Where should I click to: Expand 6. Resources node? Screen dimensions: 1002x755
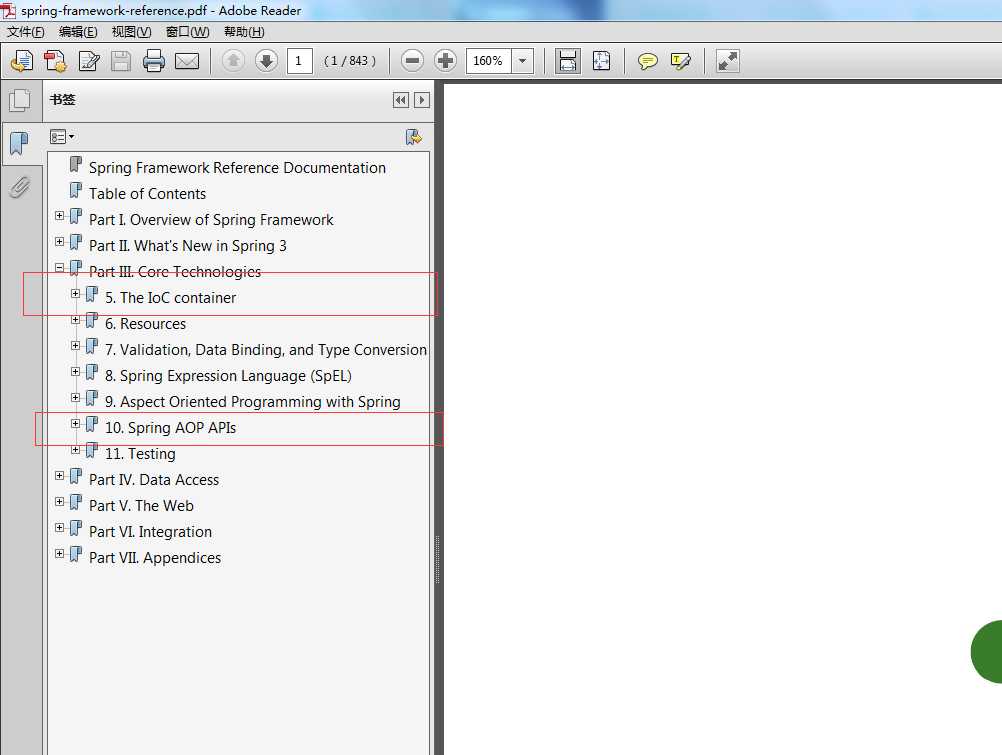75,320
